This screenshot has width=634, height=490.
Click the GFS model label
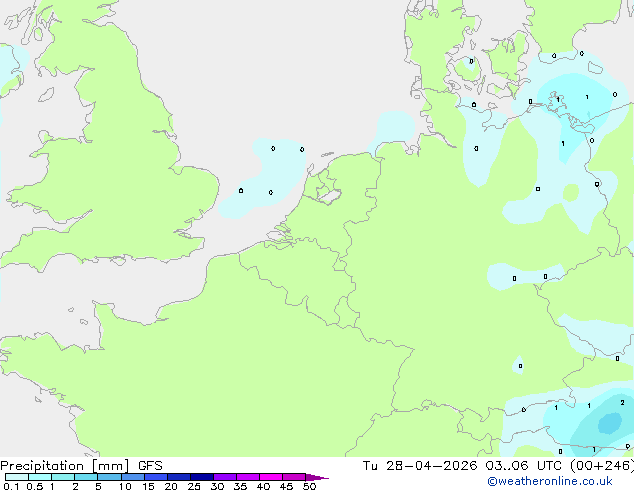coord(150,466)
